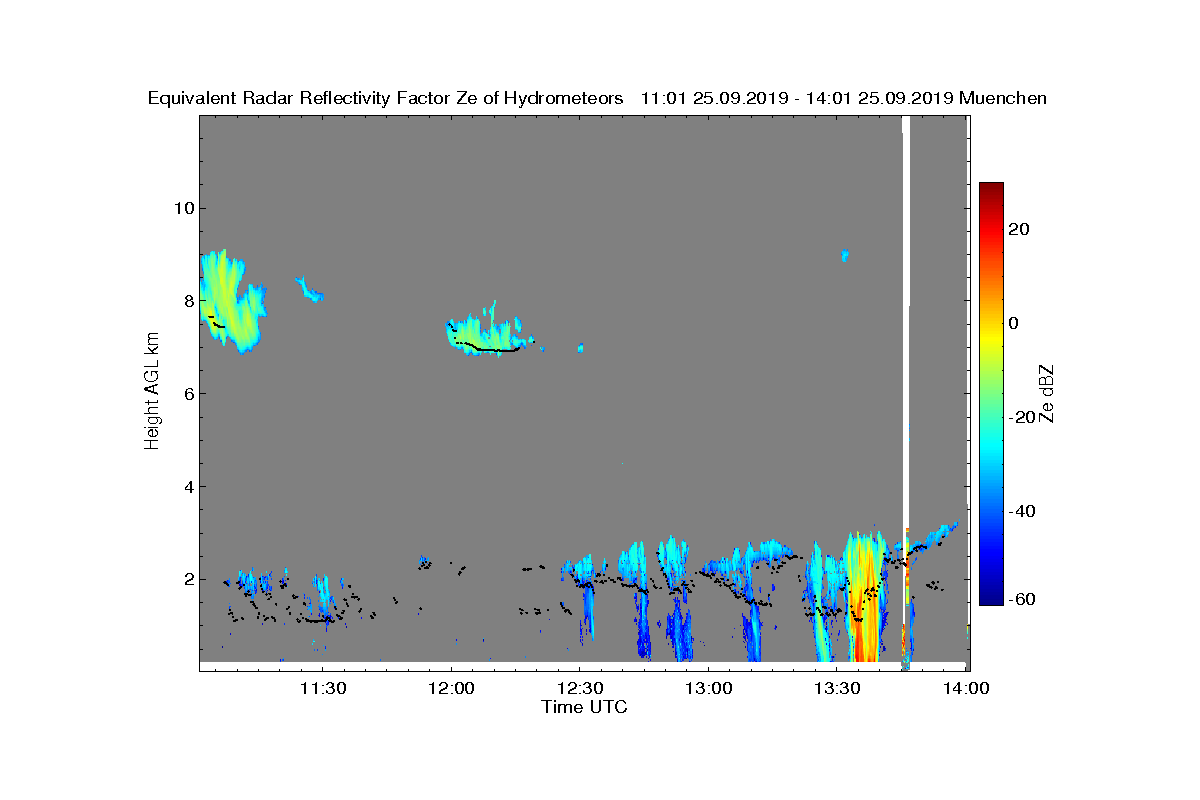Click the '13:00' time tick label
The width and height of the screenshot is (1200, 800).
708,689
